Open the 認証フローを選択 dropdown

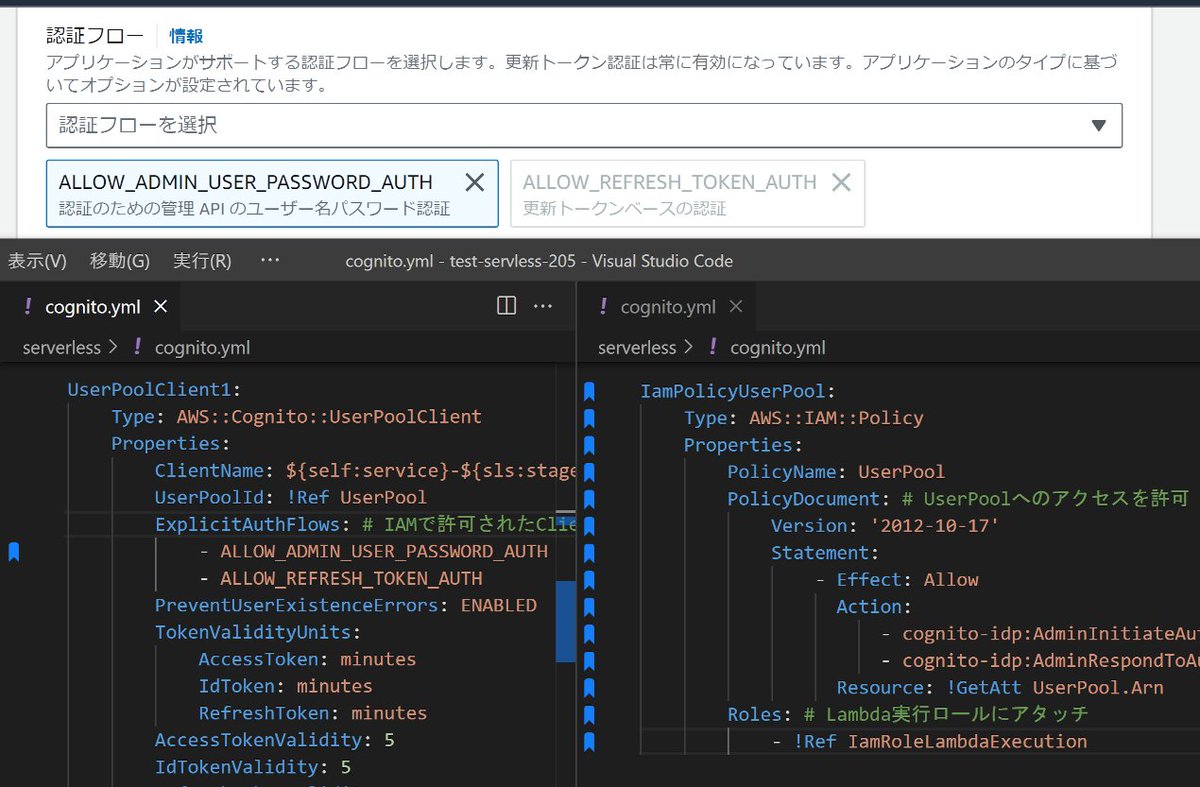pyautogui.click(x=584, y=126)
